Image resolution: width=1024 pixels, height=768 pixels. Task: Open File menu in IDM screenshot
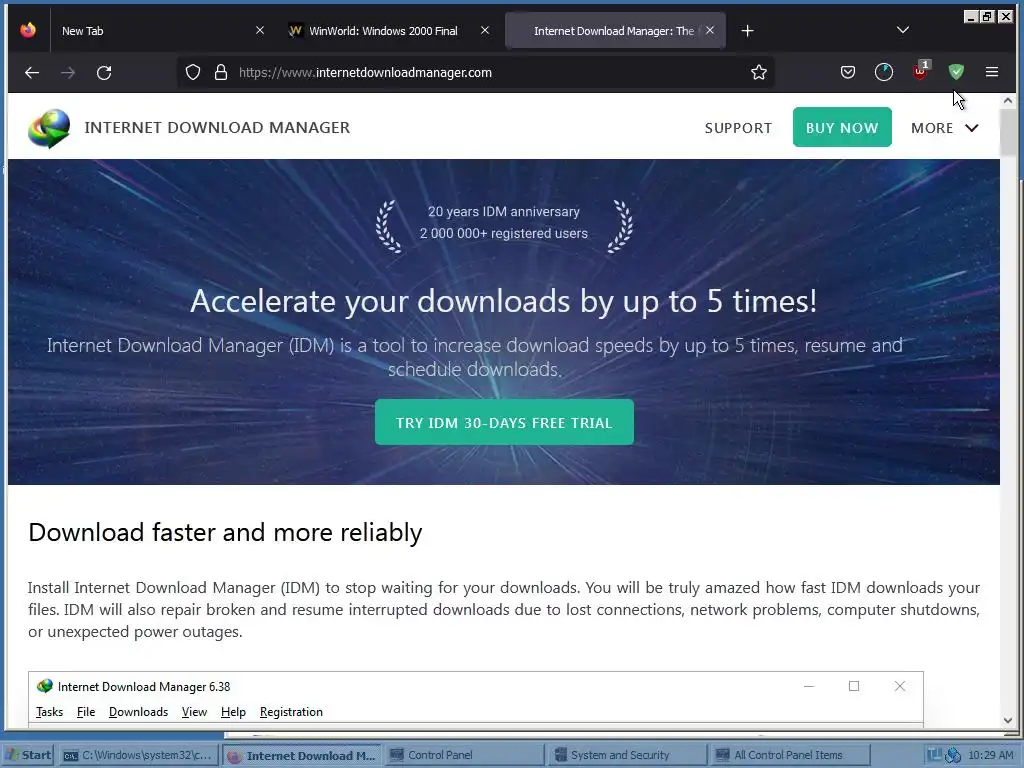point(86,712)
